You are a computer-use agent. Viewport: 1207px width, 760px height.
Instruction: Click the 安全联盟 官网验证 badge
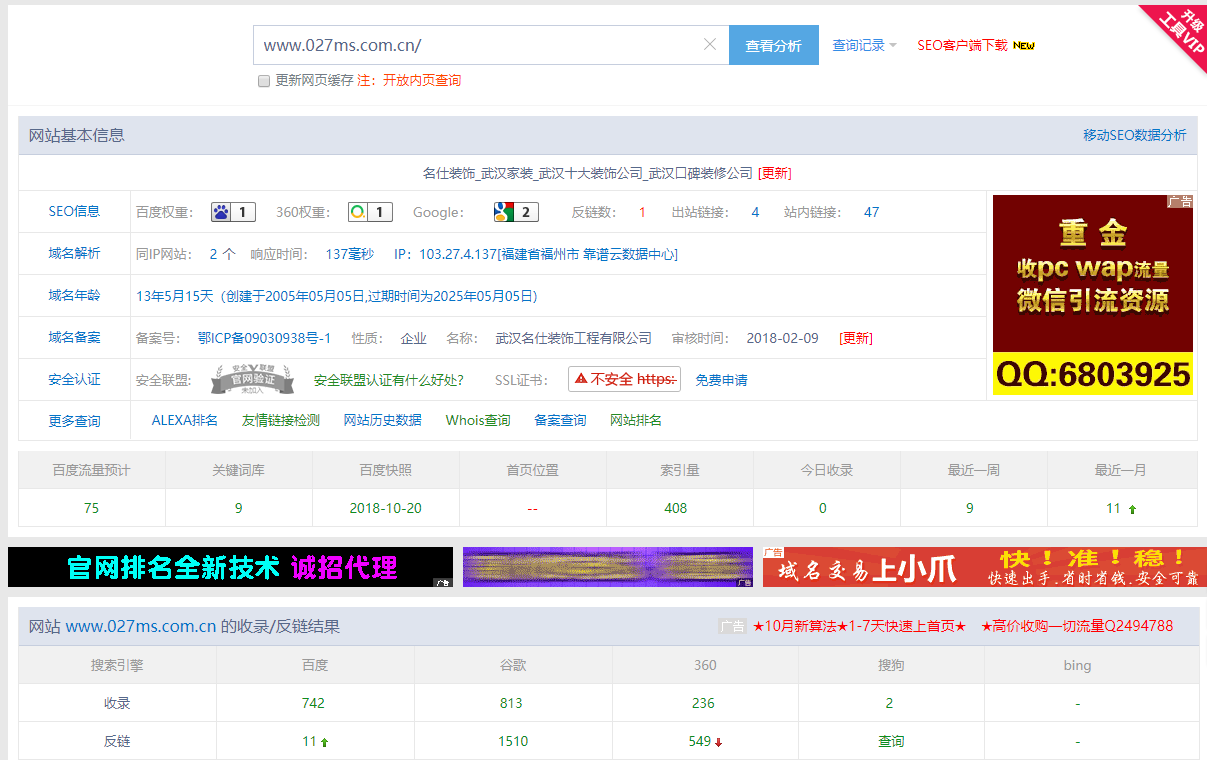click(252, 380)
